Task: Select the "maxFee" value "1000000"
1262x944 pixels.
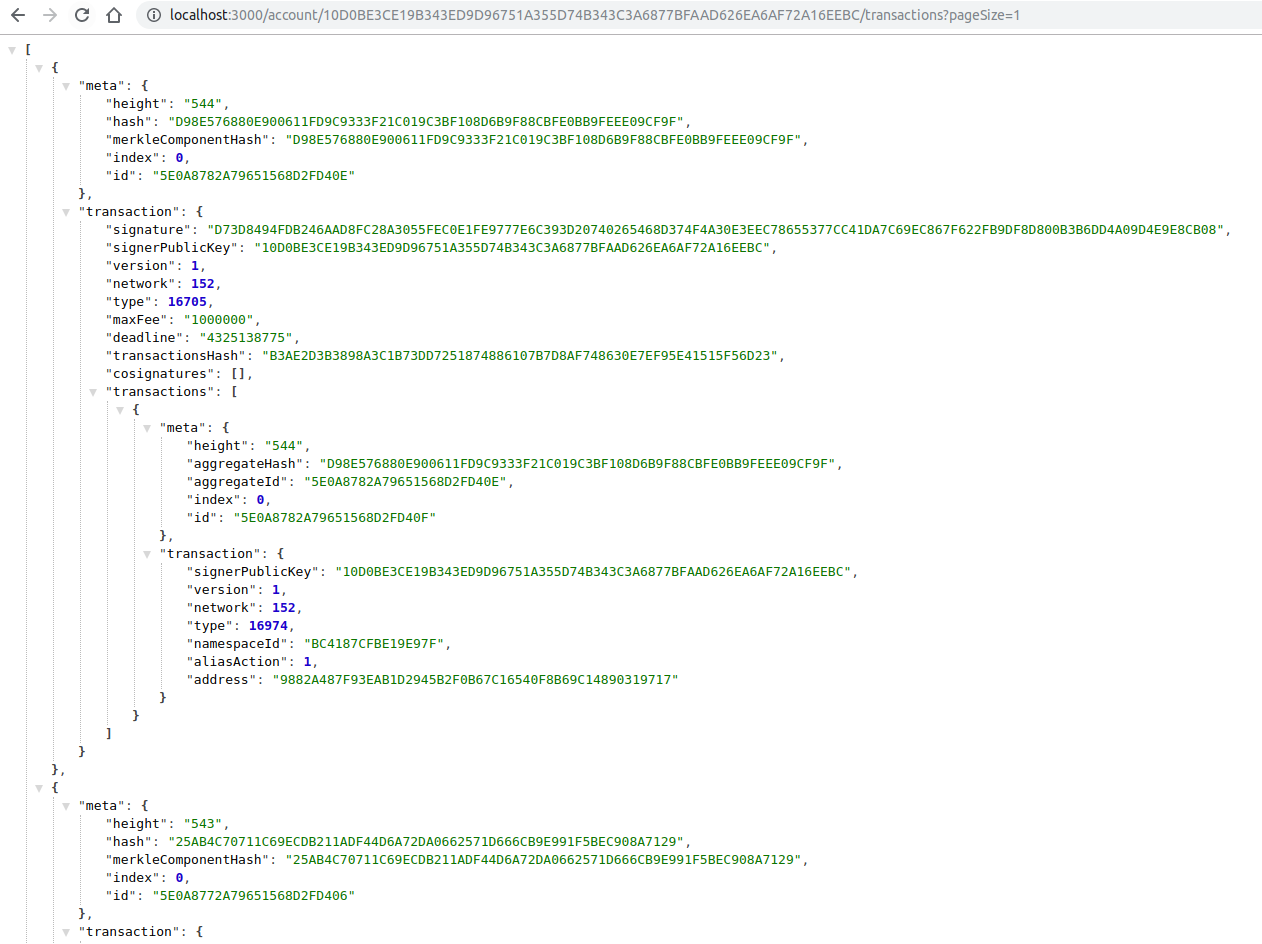Action: (220, 320)
